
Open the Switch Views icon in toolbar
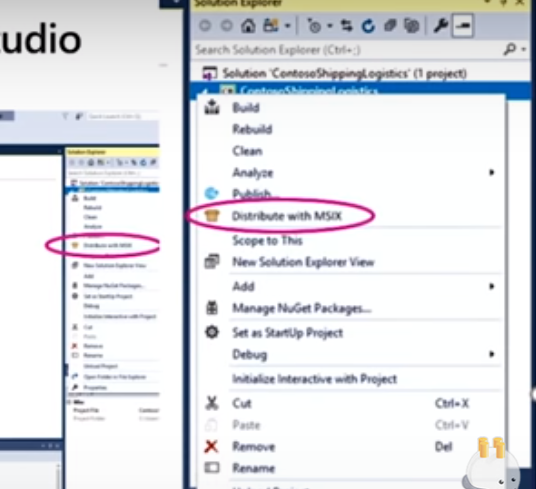(x=271, y=26)
